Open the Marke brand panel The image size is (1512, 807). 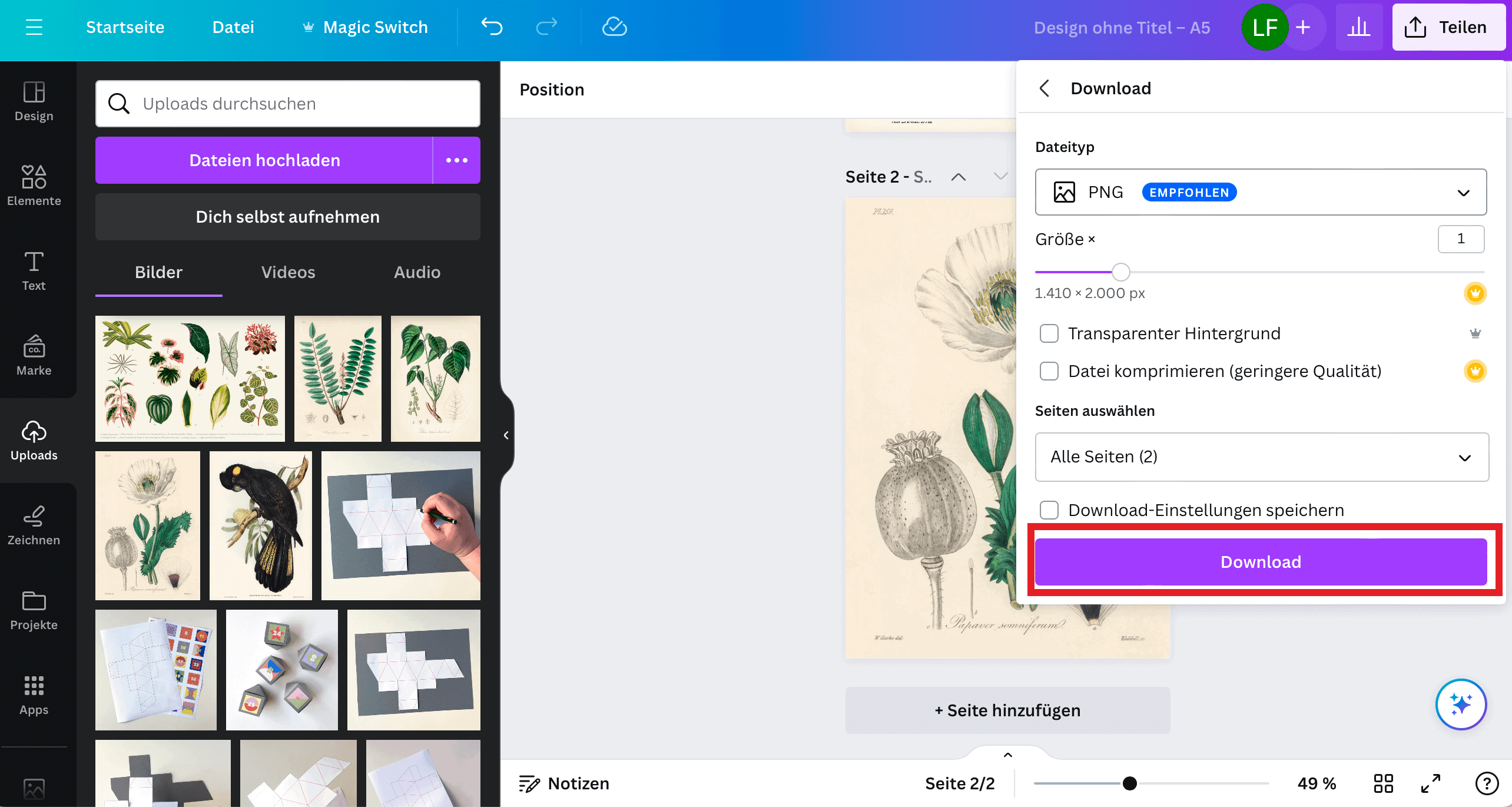34,356
